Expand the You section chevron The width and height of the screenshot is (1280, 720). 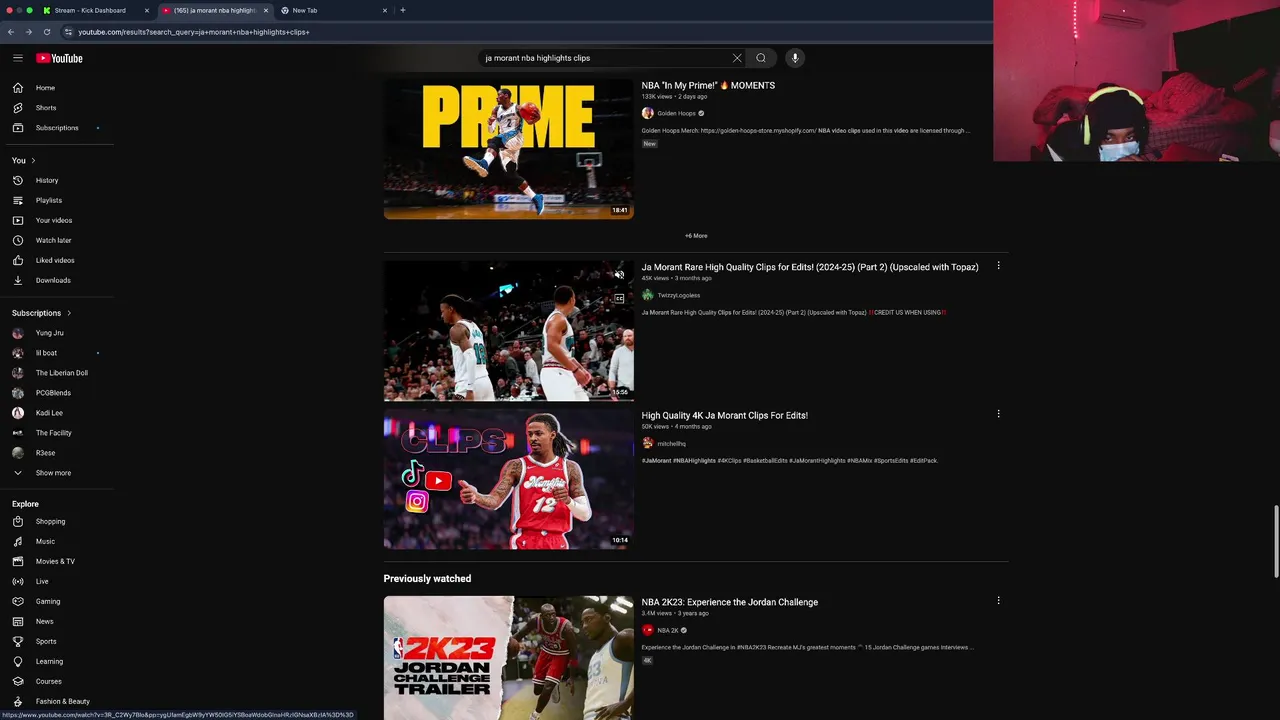pyautogui.click(x=33, y=160)
